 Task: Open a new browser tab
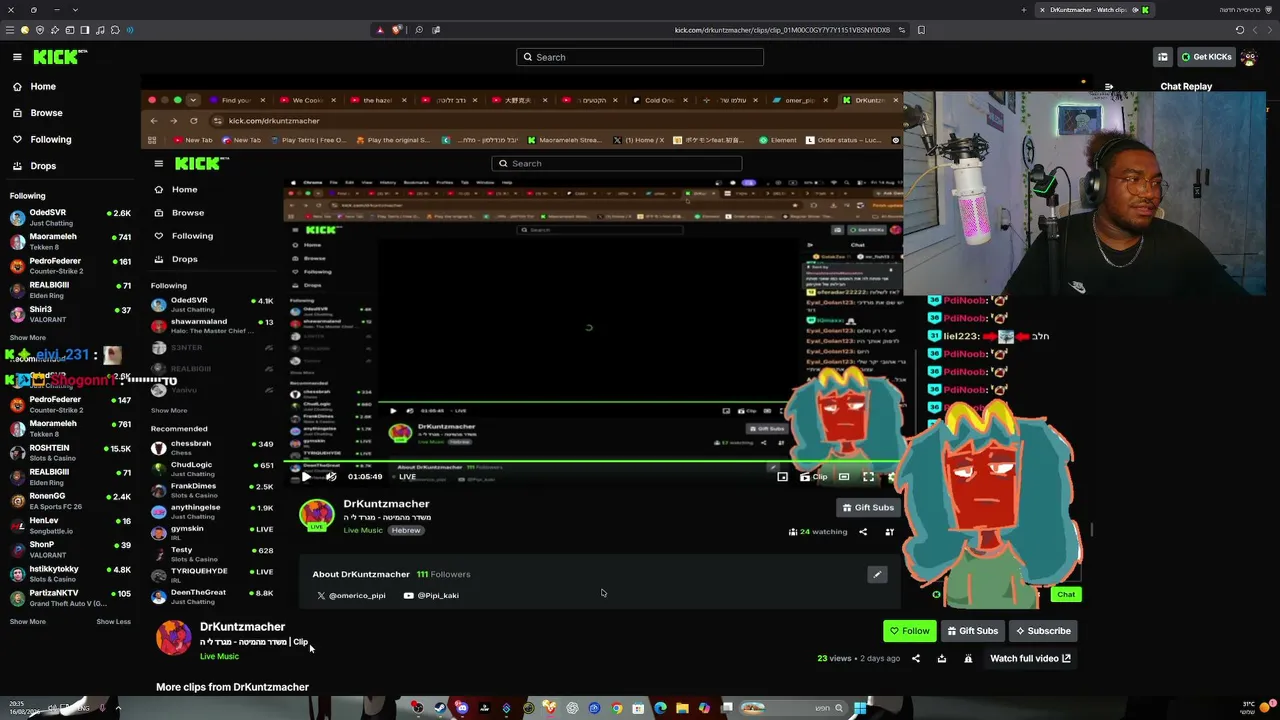(1023, 10)
